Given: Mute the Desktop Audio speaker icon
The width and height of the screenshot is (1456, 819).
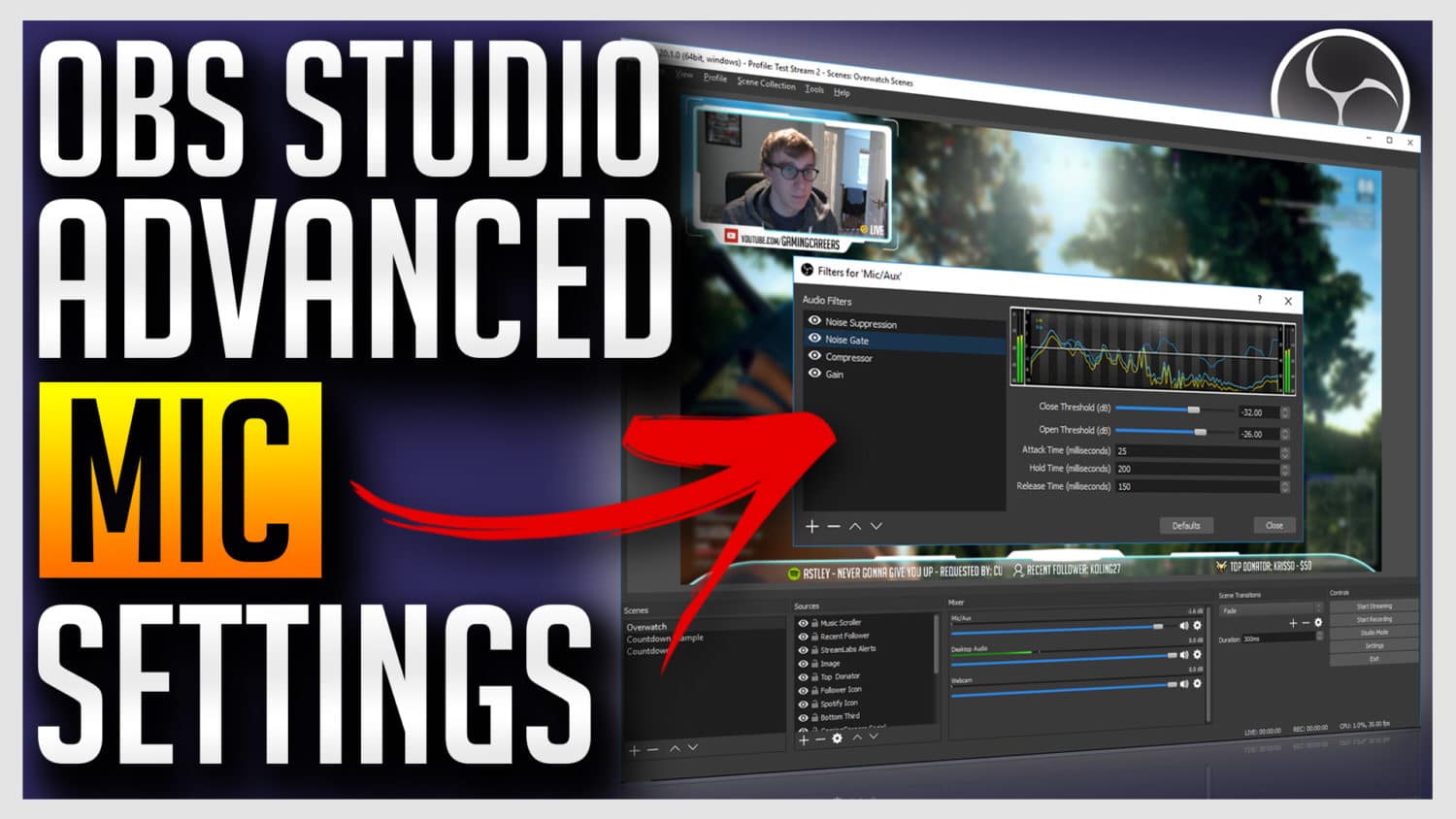Looking at the screenshot, I should (1184, 655).
